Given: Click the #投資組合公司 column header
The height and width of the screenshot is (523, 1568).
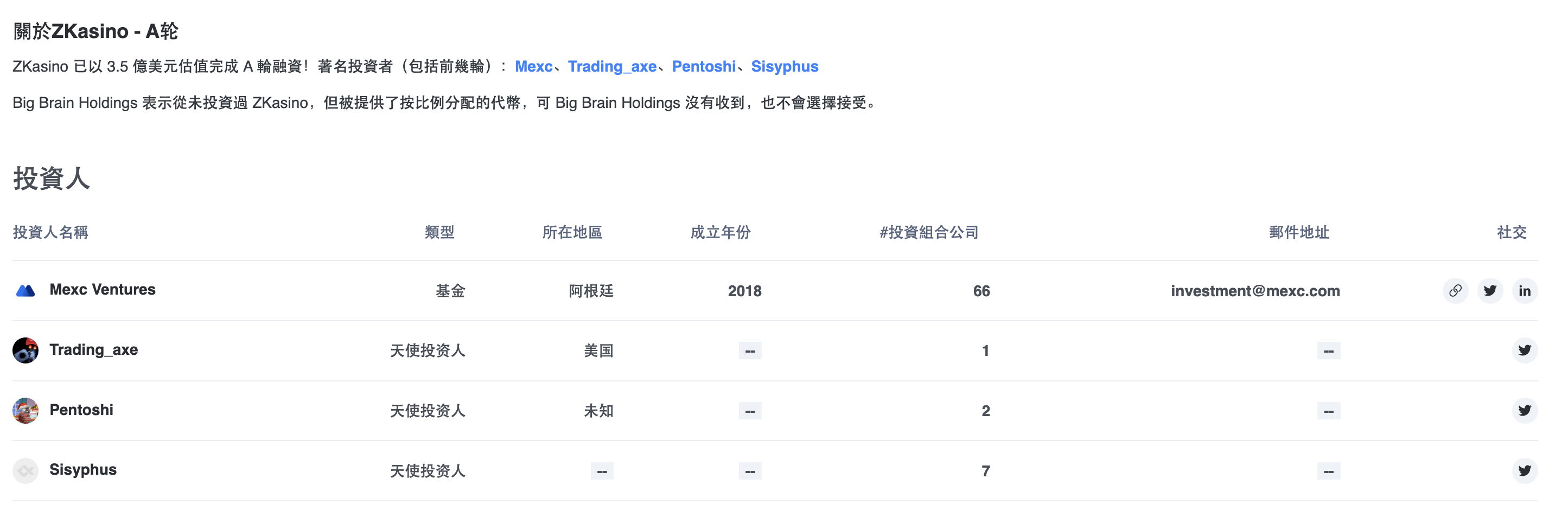Looking at the screenshot, I should [929, 232].
